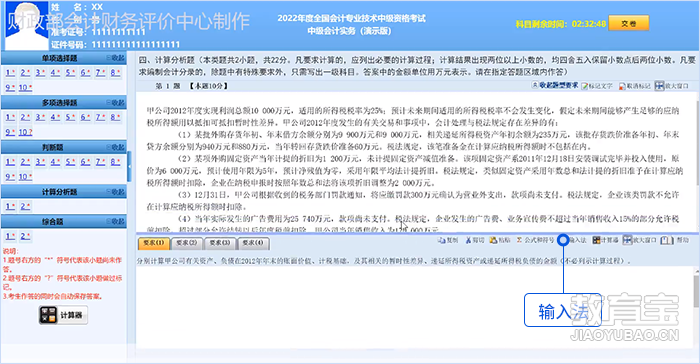Go to question 10 in 单项选择题

[25, 88]
